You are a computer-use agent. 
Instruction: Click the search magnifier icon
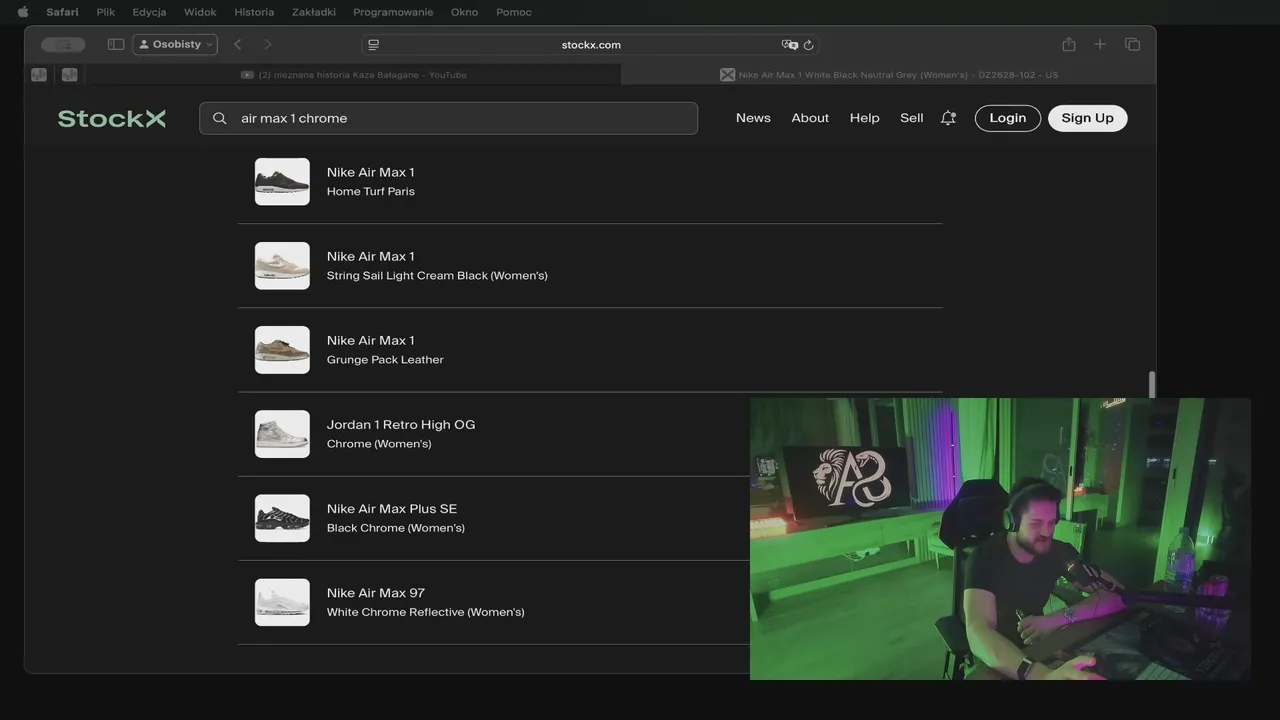[220, 118]
